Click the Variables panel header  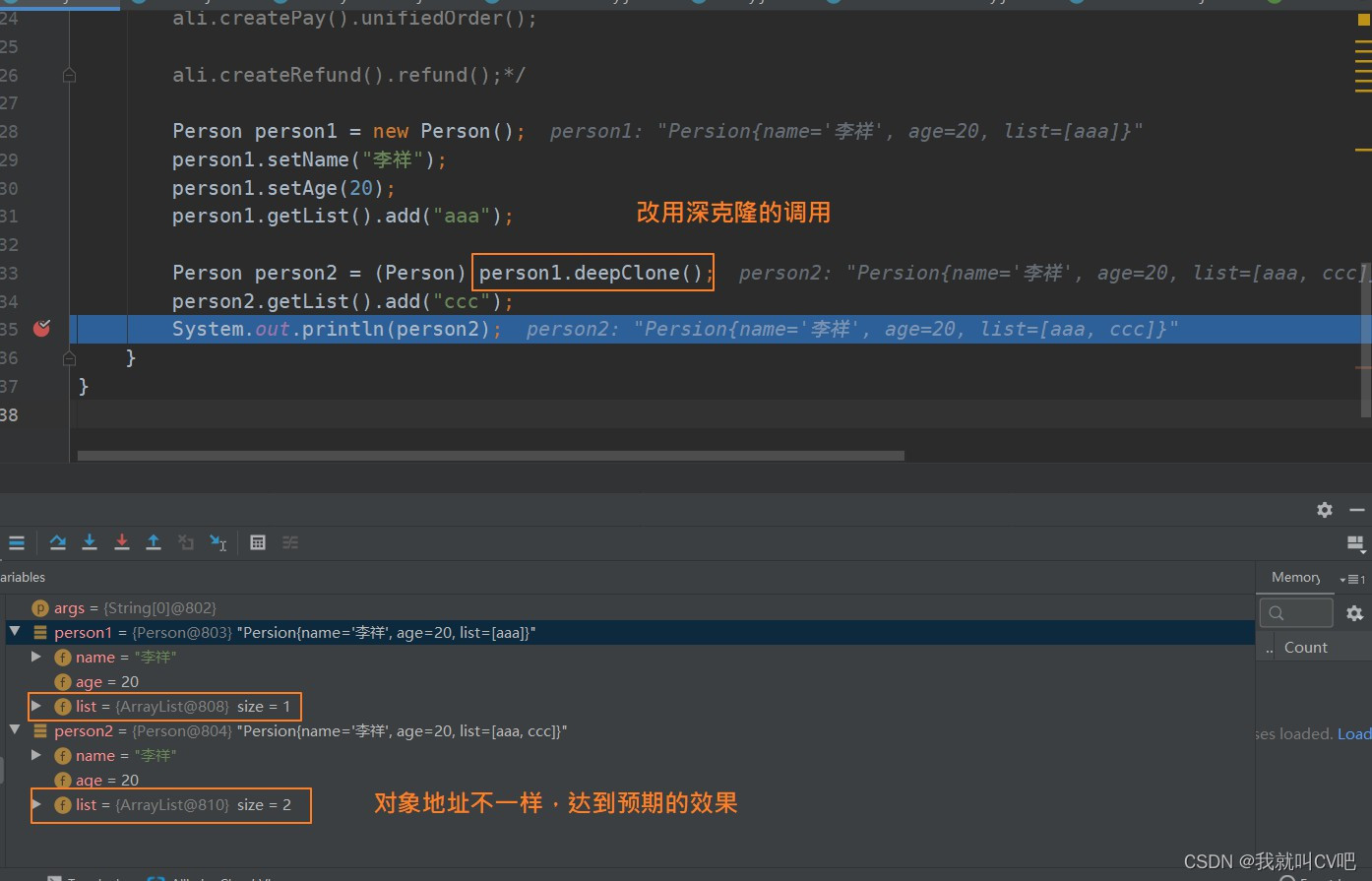tap(23, 578)
